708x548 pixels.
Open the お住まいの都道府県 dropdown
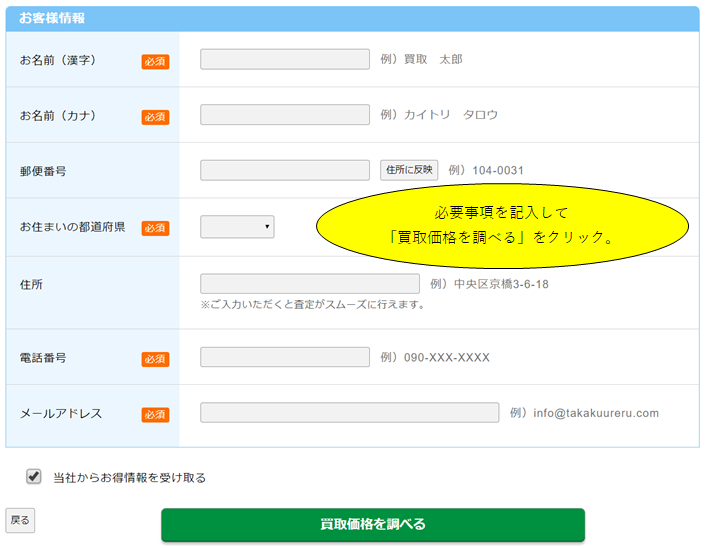click(x=237, y=227)
